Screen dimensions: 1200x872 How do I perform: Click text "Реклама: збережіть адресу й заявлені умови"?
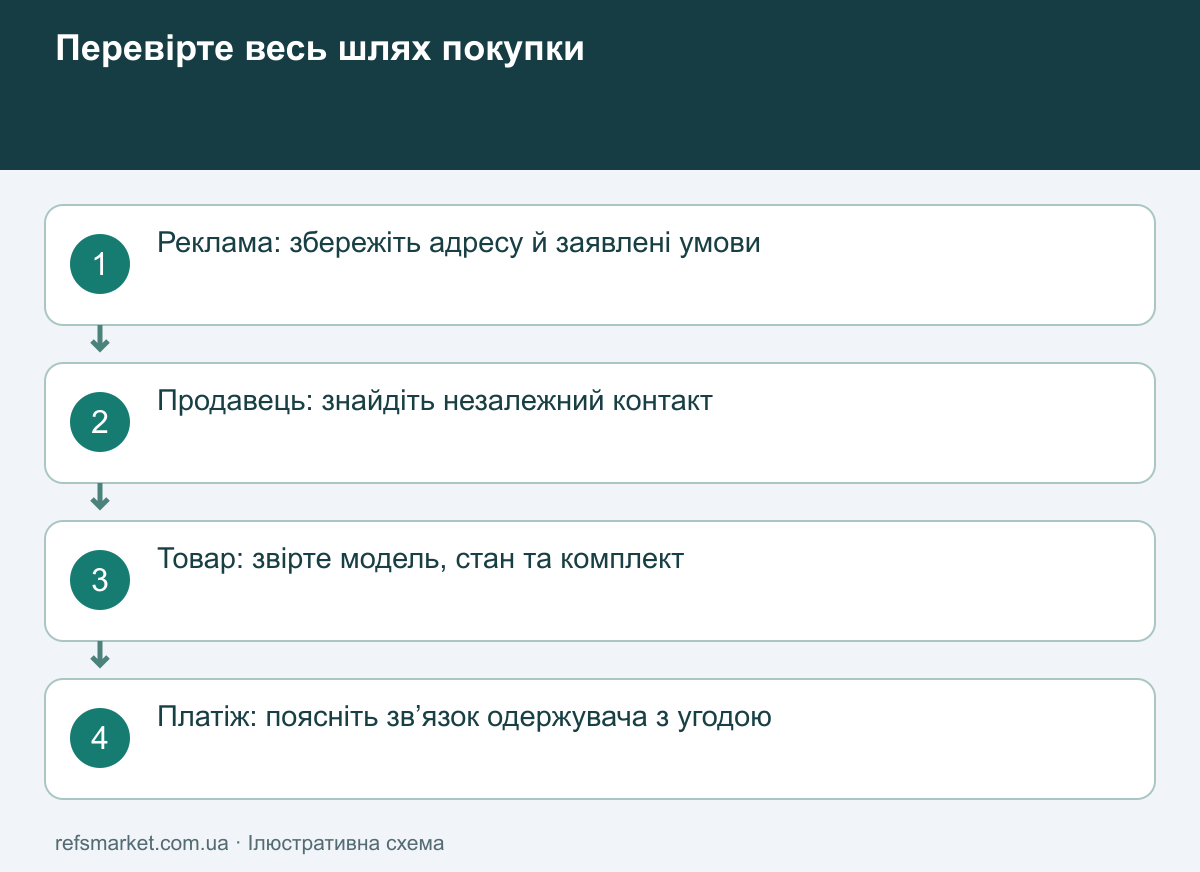pos(459,243)
